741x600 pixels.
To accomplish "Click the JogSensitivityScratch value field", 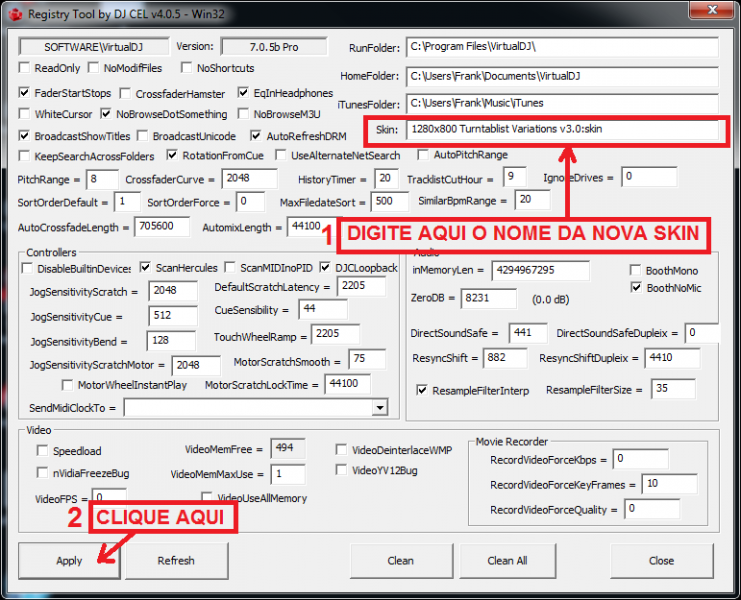I will coord(173,291).
